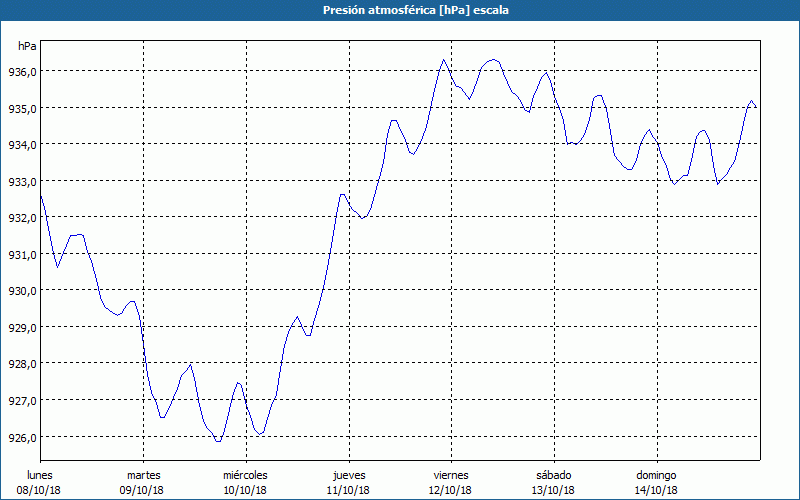Click the 'martes' day label
Screen dimensions: 800x500
[x=143, y=475]
